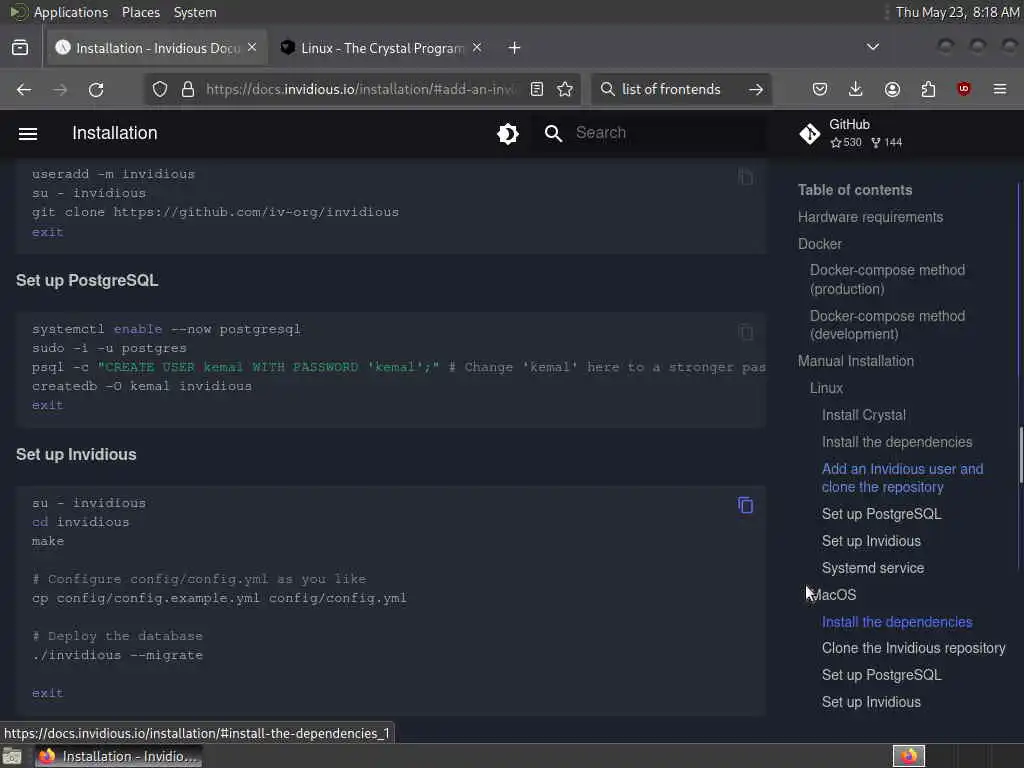Open the Extensions puzzle icon
Screen dimensions: 1024x768
tap(928, 89)
